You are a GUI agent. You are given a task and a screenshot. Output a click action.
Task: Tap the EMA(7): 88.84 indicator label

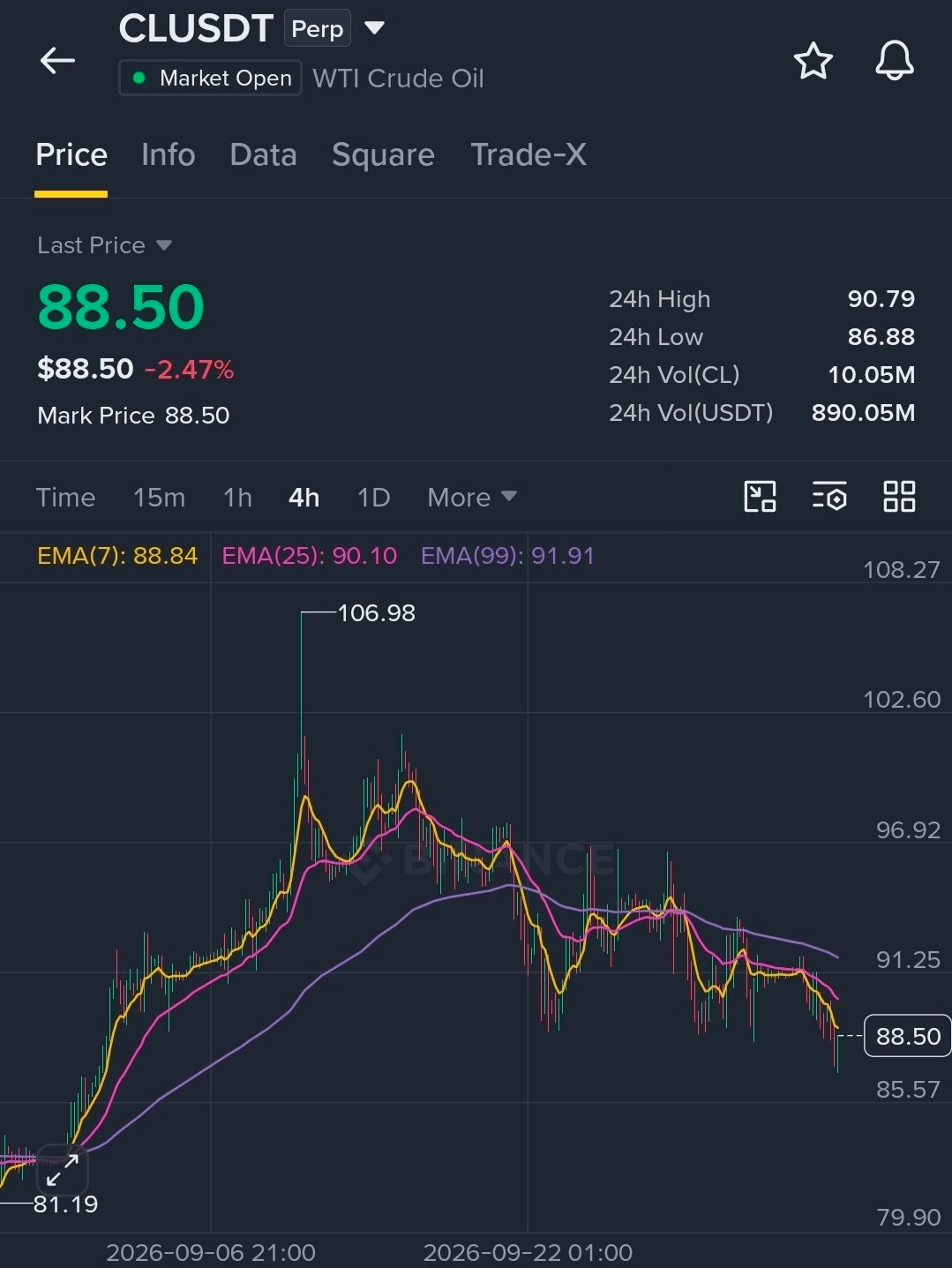117,556
